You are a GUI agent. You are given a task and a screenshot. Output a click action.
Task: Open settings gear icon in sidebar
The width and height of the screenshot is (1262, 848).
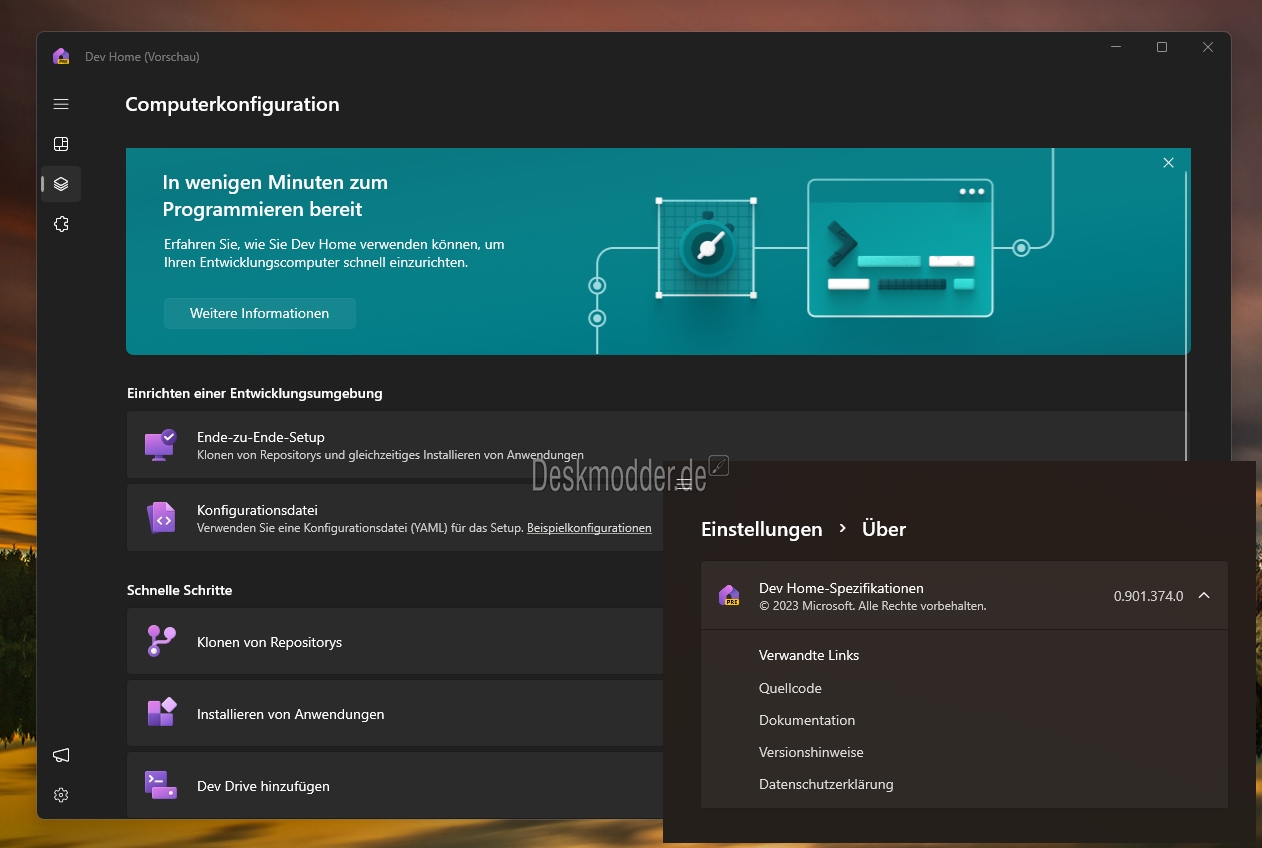pyautogui.click(x=61, y=795)
